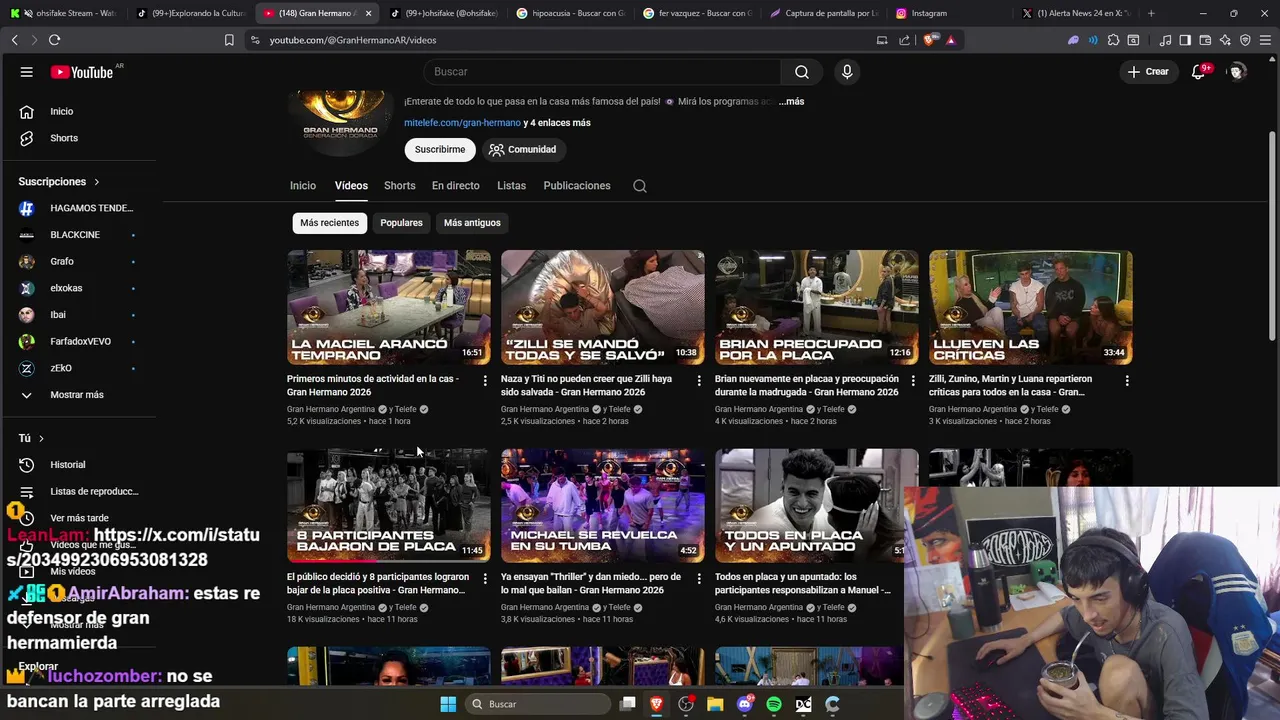1280x720 pixels.
Task: Open the Comunidad button
Action: pyautogui.click(x=522, y=150)
